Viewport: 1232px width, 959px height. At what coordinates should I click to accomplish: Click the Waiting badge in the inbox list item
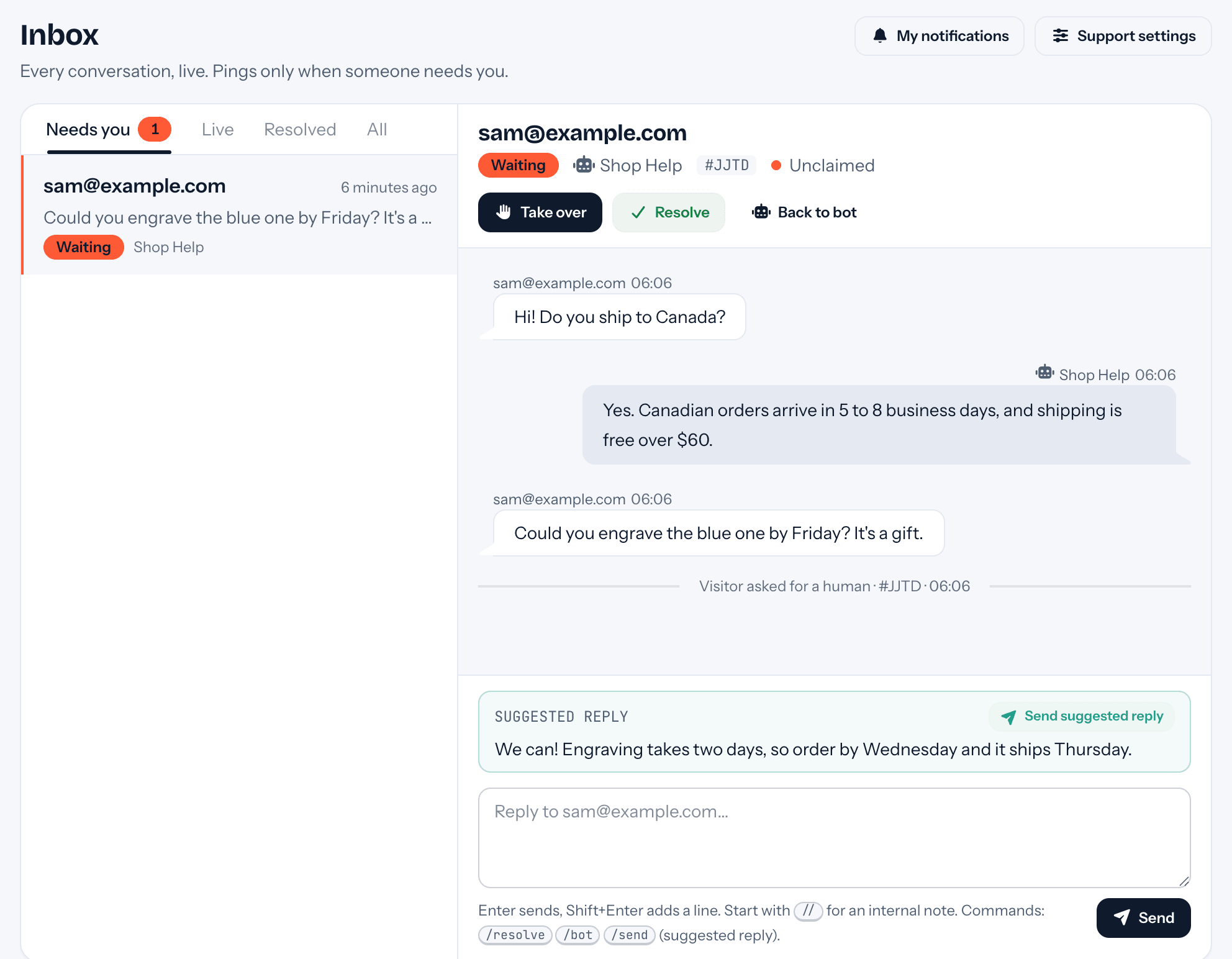click(84, 247)
